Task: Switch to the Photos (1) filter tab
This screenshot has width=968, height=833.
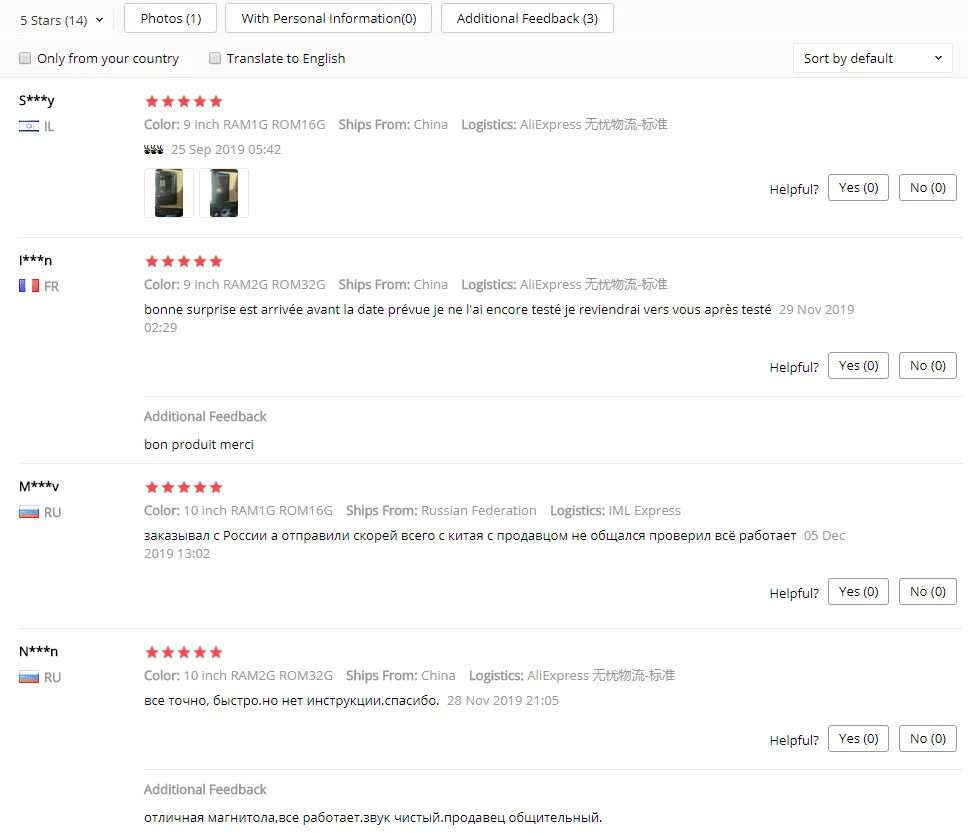Action: point(170,18)
